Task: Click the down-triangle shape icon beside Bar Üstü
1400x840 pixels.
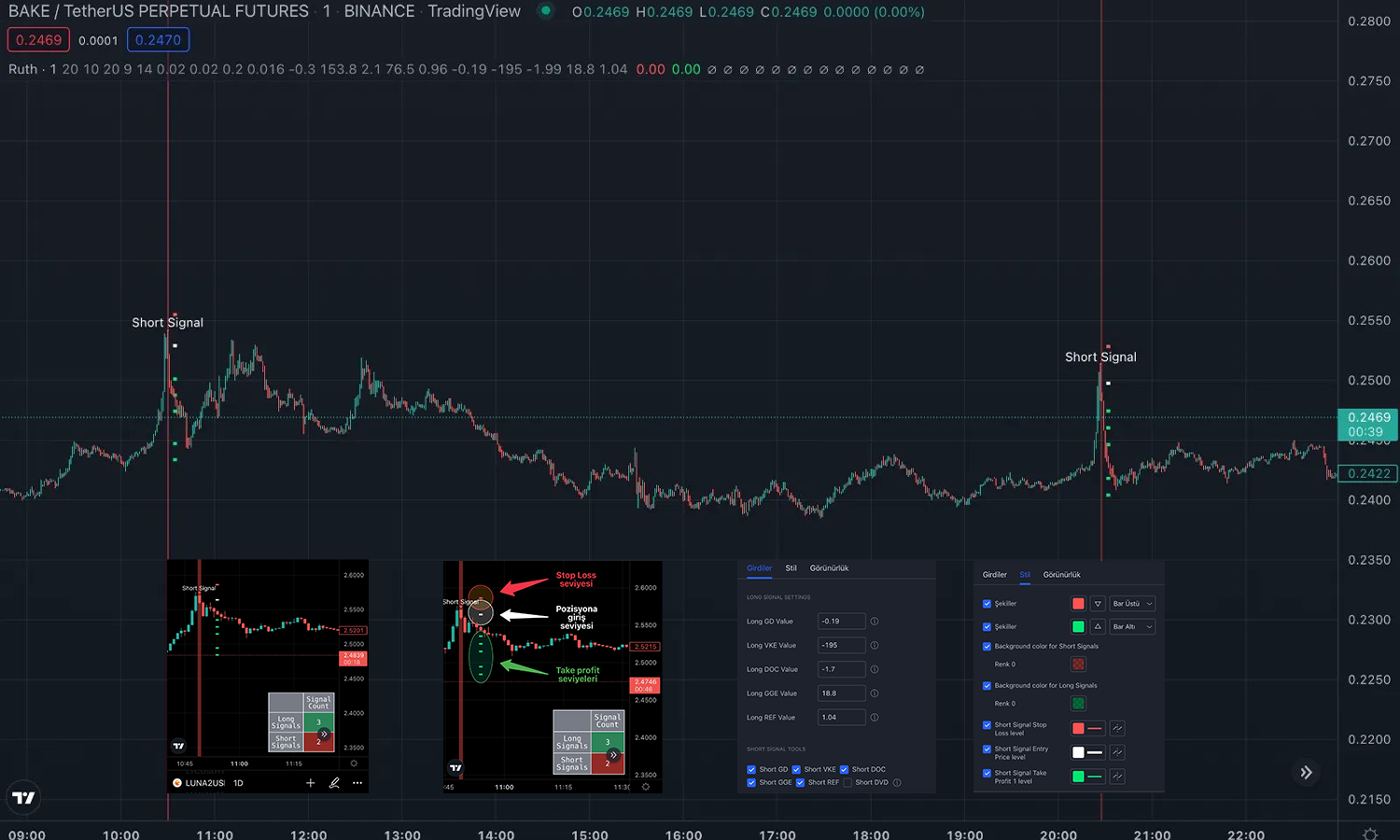Action: 1099,604
